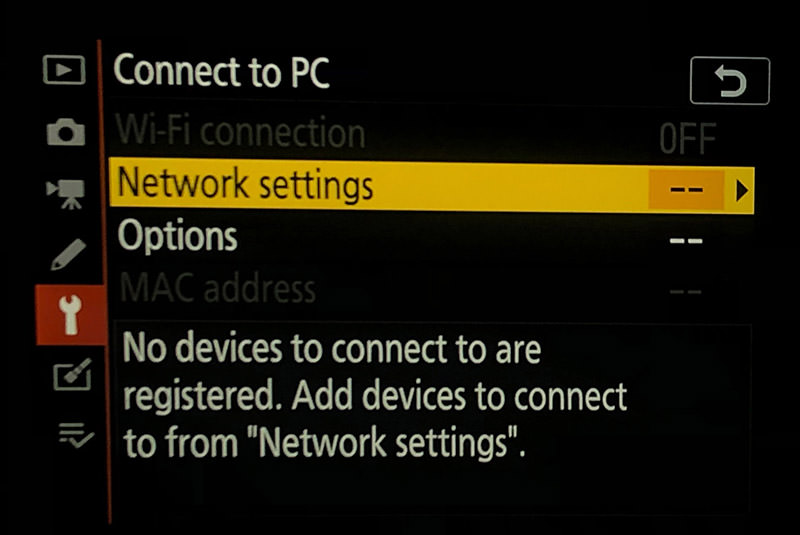Open the Playback menu icon
Viewport: 800px width, 535px height.
[x=64, y=69]
